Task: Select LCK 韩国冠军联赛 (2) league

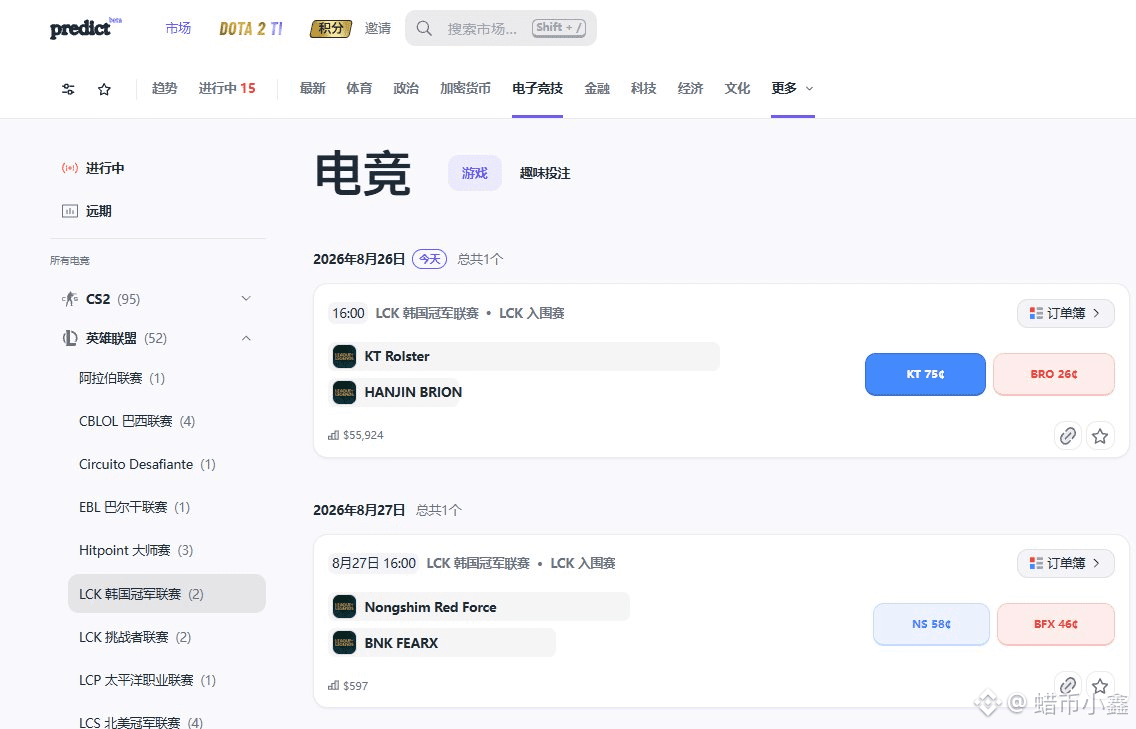Action: [167, 593]
